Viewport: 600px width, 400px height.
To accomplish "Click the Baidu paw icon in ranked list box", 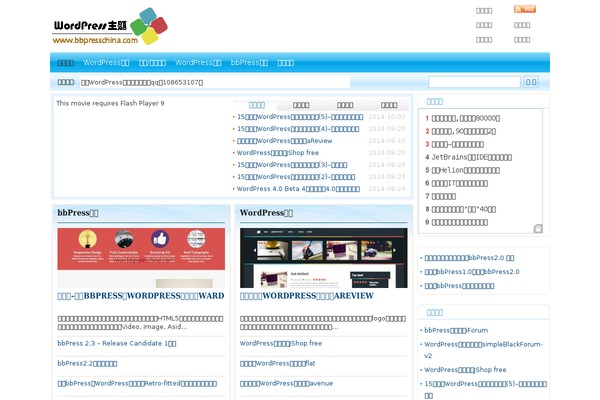I will click(538, 229).
